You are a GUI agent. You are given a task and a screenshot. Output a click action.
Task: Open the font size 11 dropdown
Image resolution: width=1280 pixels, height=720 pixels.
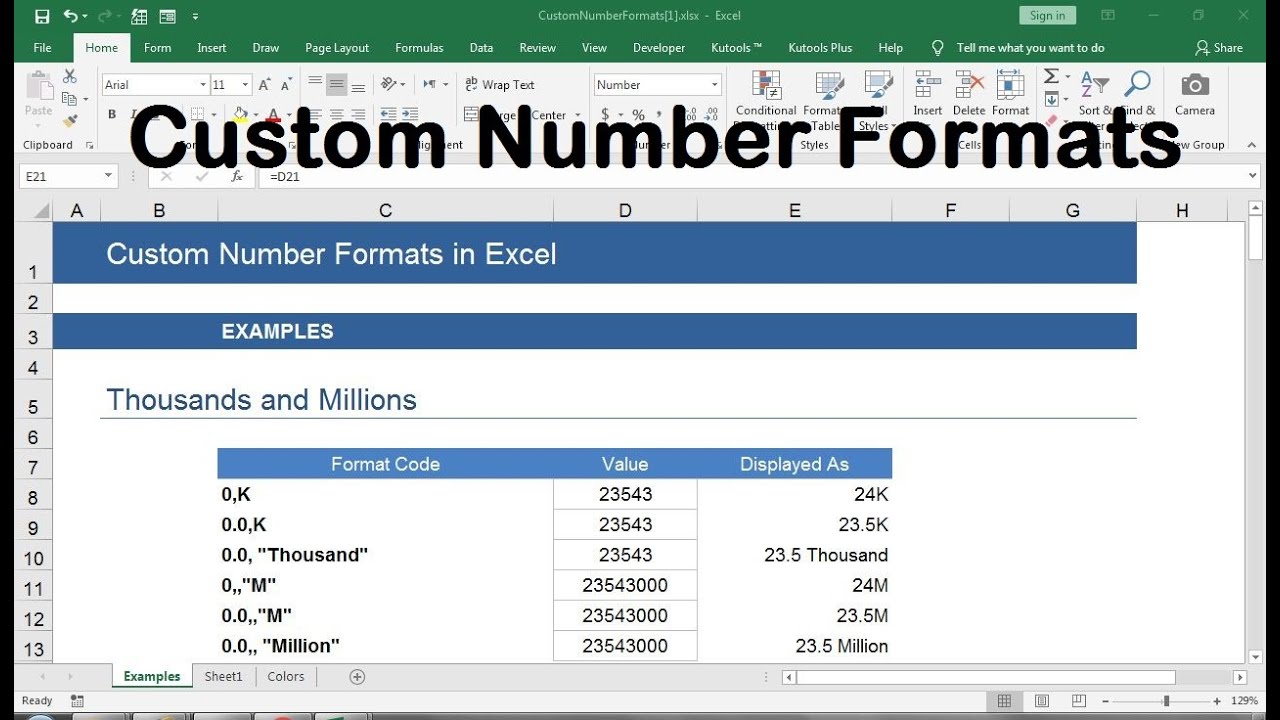click(247, 85)
